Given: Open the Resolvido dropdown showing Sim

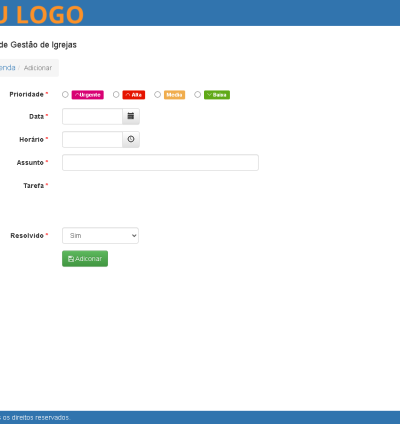Looking at the screenshot, I should tap(100, 236).
